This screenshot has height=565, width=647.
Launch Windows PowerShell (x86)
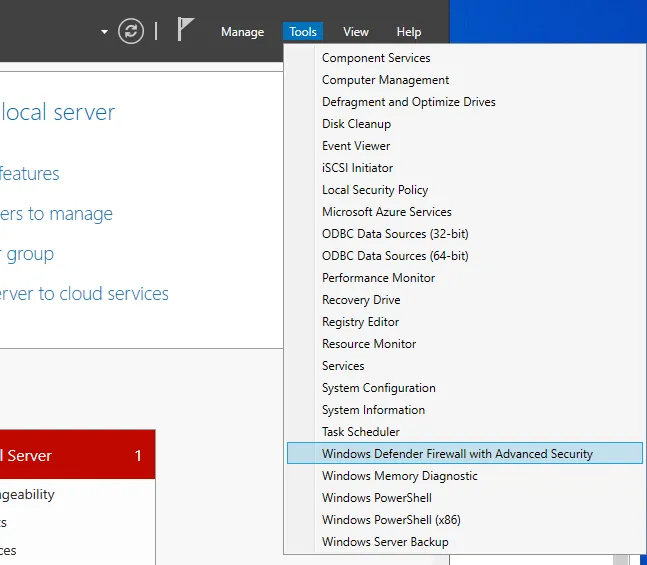point(391,520)
